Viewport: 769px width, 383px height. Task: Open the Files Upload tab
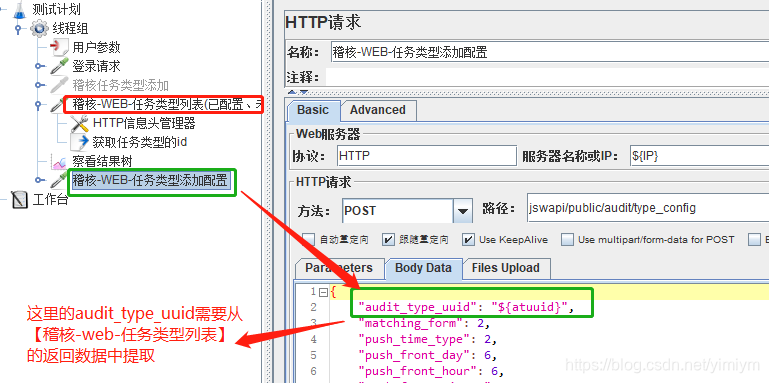tap(506, 268)
